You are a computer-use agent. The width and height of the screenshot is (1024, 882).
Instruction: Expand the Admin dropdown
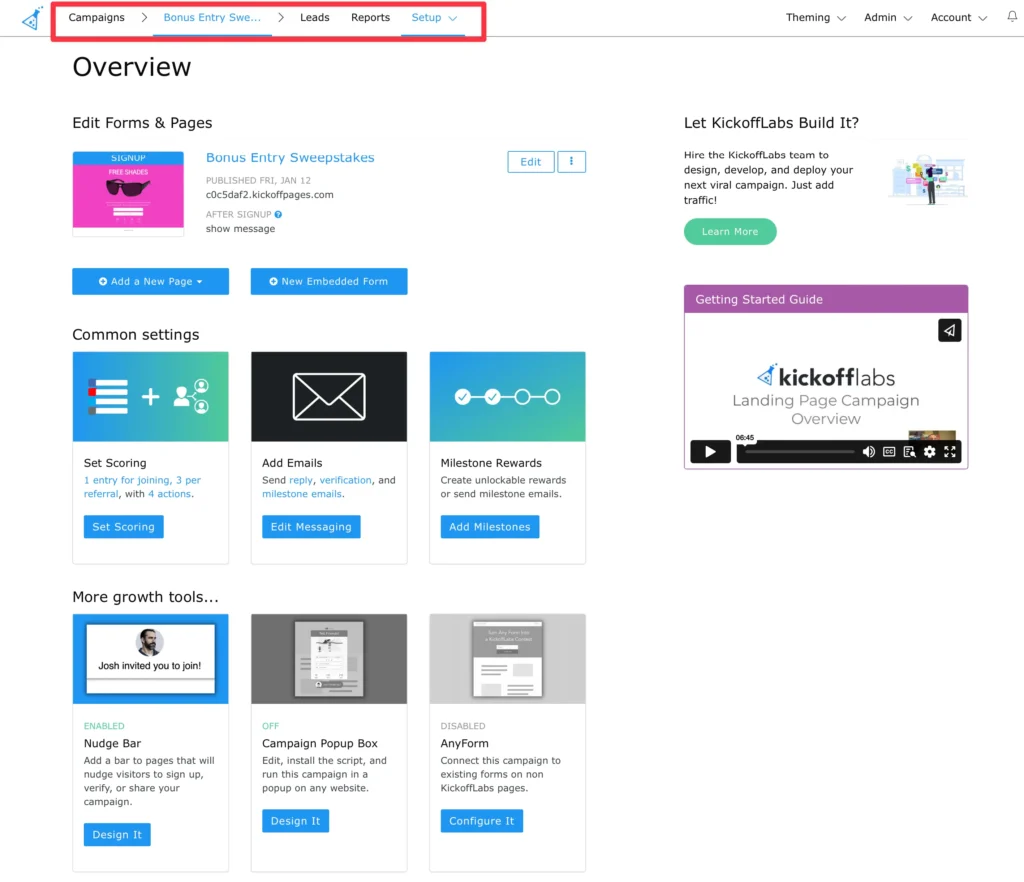(x=888, y=18)
